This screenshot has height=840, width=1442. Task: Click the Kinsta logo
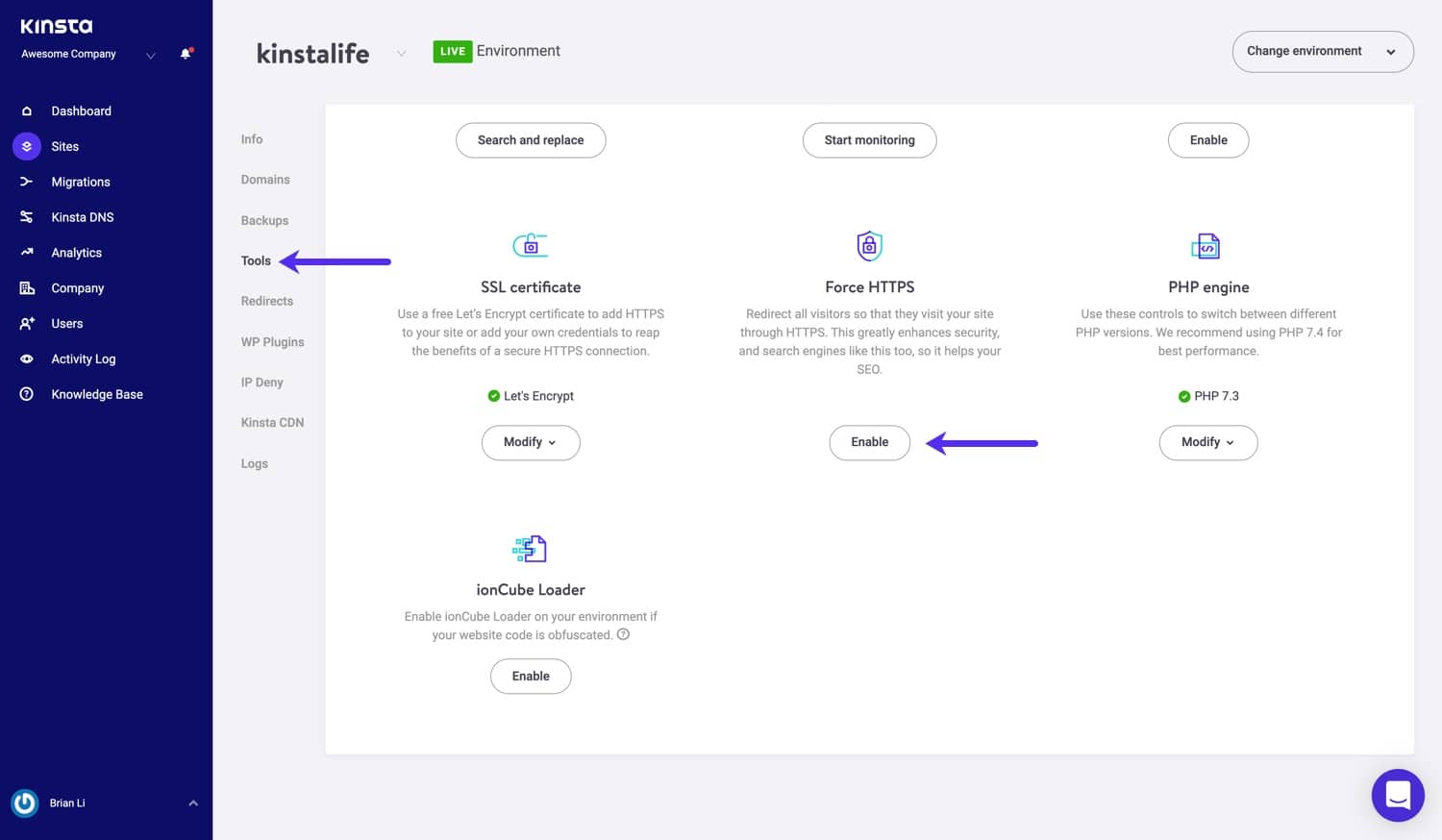[57, 26]
